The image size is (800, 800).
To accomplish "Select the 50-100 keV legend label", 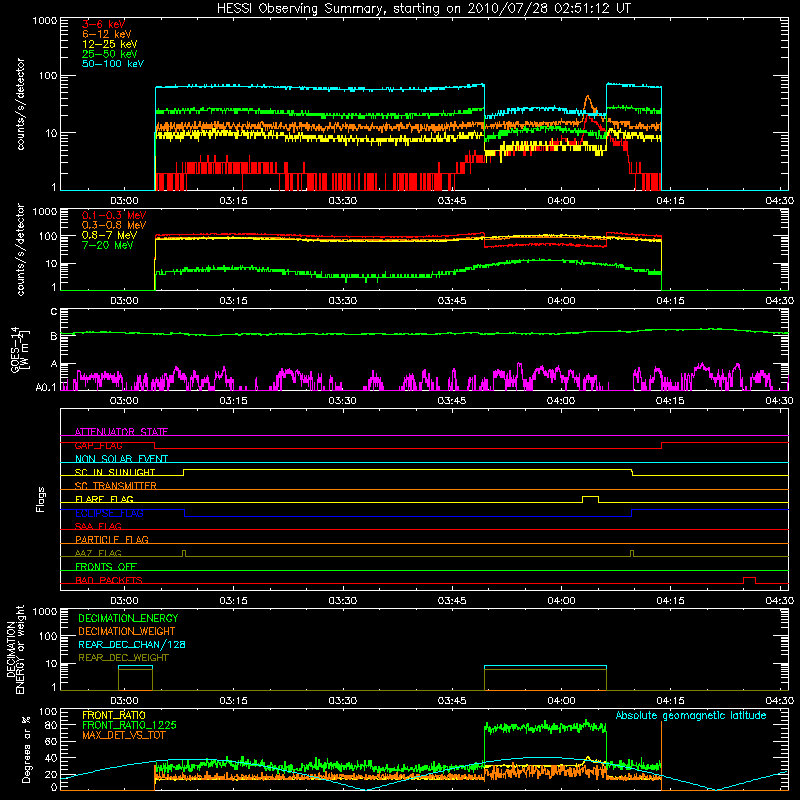I will pyautogui.click(x=113, y=64).
